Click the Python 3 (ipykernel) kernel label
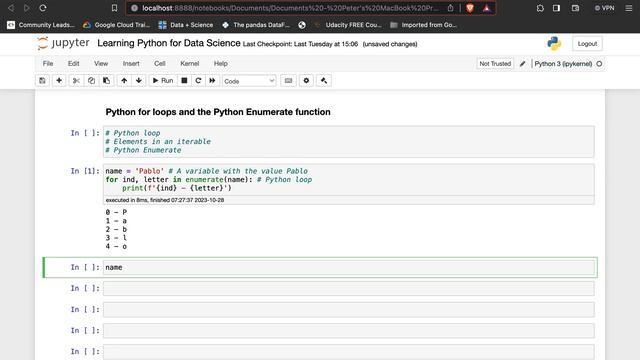 pos(563,64)
